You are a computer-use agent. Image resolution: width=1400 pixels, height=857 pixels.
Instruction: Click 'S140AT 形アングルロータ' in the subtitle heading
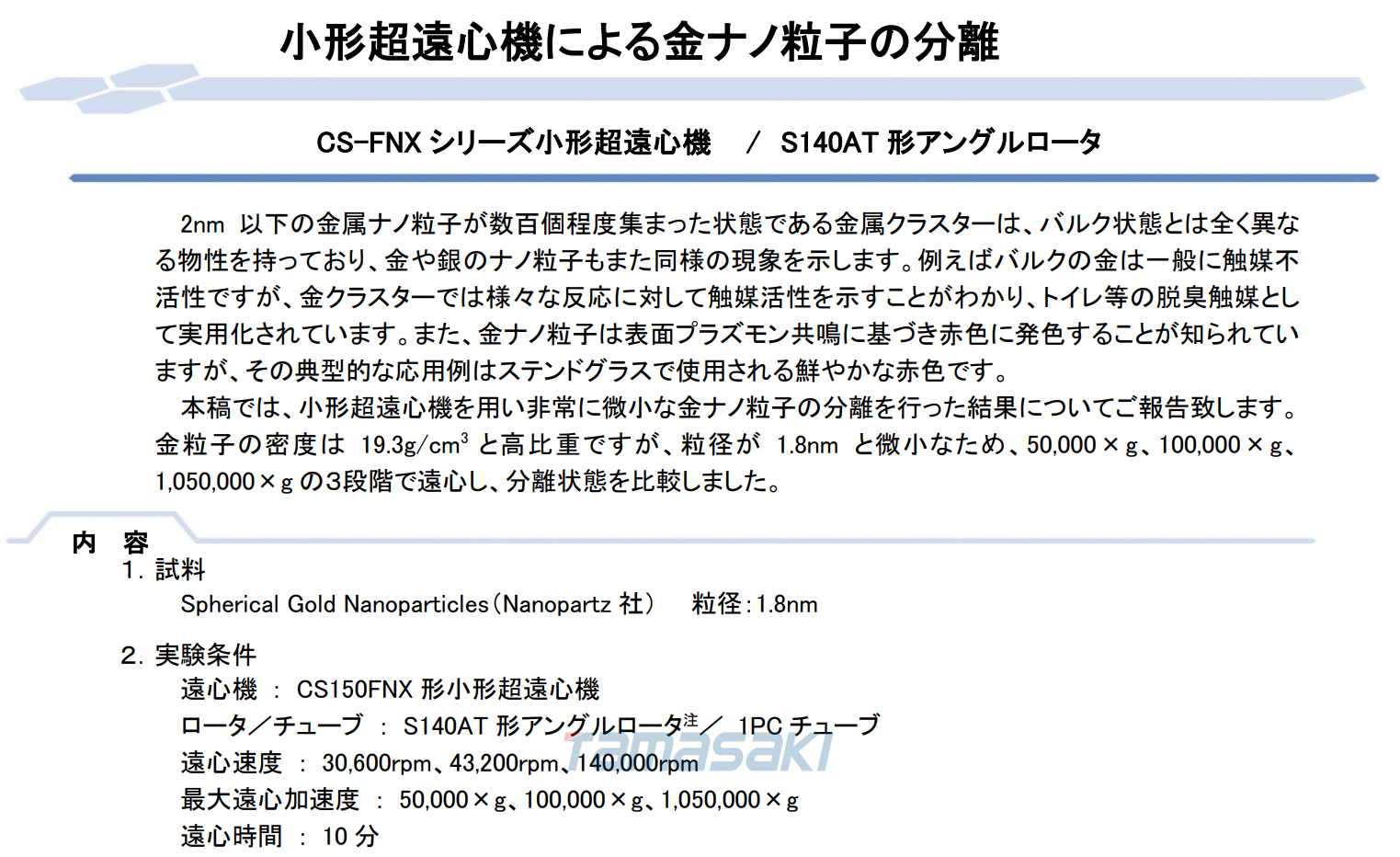[940, 143]
